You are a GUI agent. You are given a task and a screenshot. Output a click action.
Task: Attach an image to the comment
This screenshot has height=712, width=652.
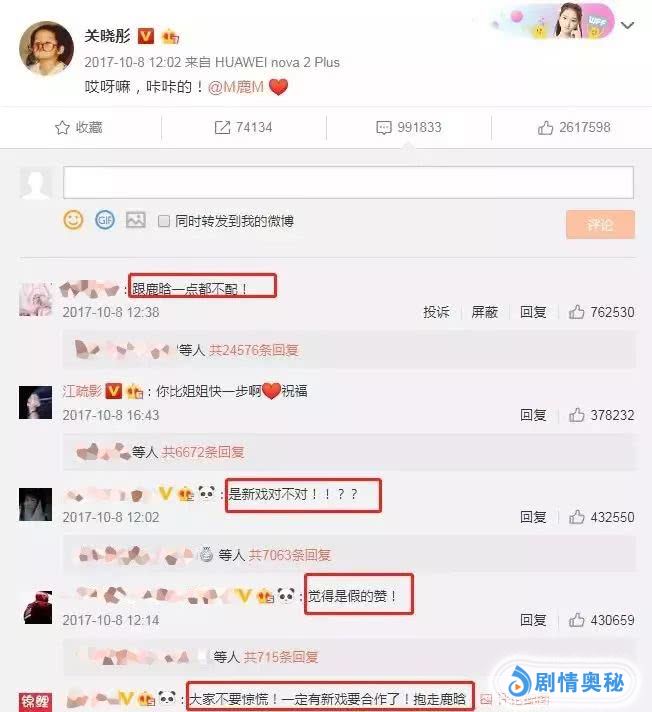pos(136,220)
